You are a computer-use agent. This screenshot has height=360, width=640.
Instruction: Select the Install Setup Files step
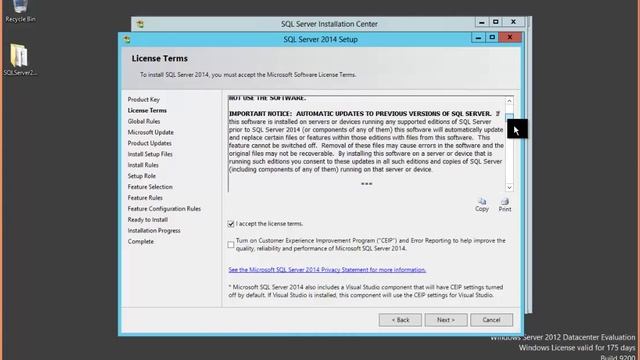150,154
